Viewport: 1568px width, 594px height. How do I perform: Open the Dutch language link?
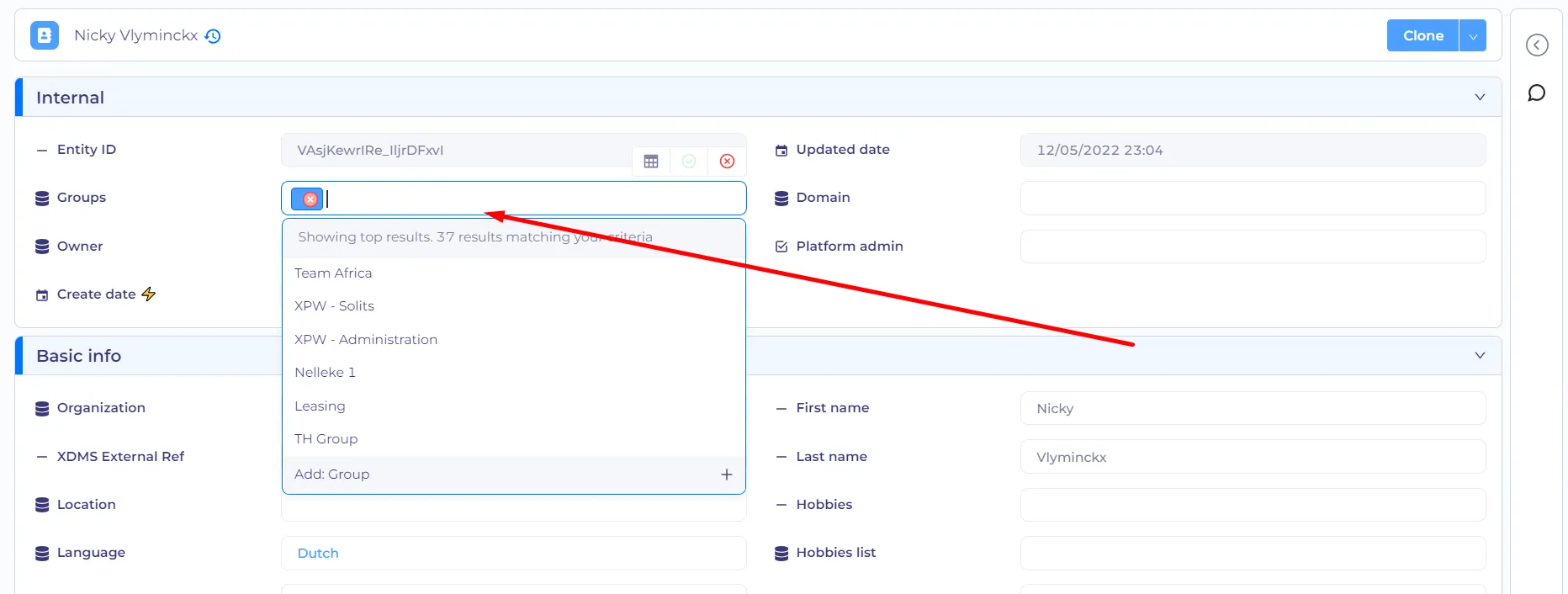pyautogui.click(x=318, y=554)
